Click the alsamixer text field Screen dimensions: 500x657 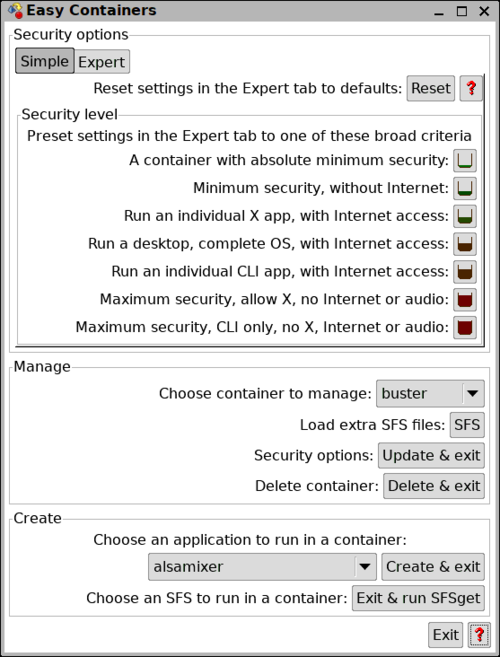point(251,567)
